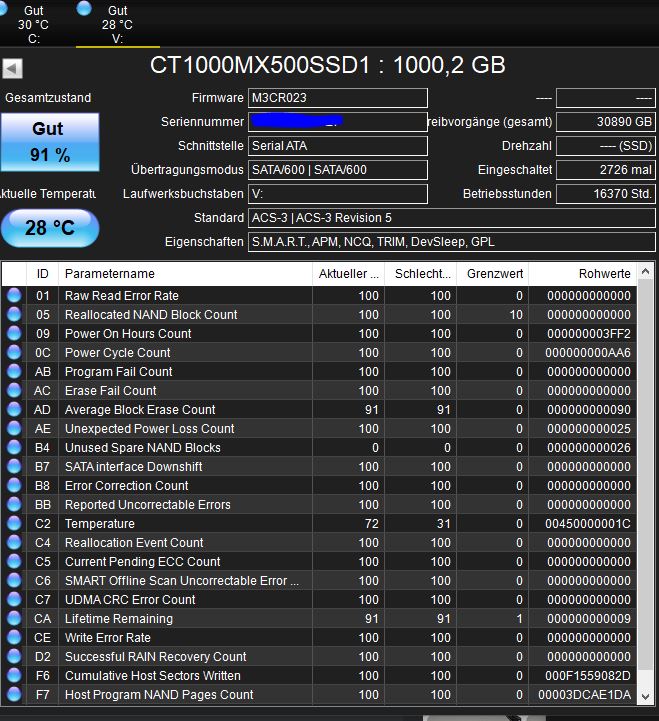Click status orb for Power On Hours Count
This screenshot has width=659, height=721.
14,333
